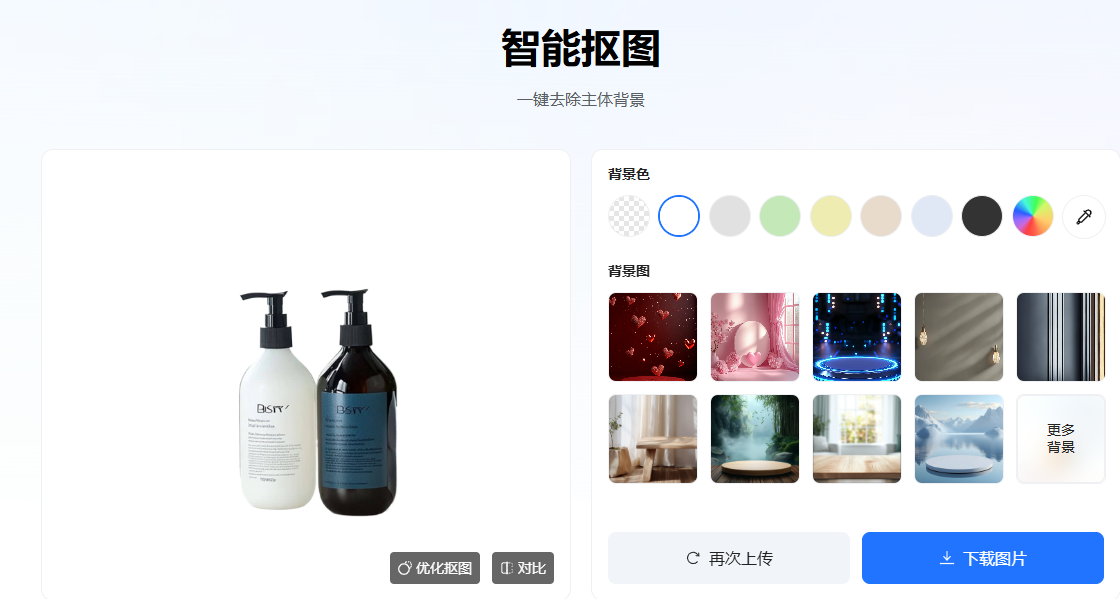Download the image with 下载图片
The height and width of the screenshot is (599, 1120).
coord(983,558)
